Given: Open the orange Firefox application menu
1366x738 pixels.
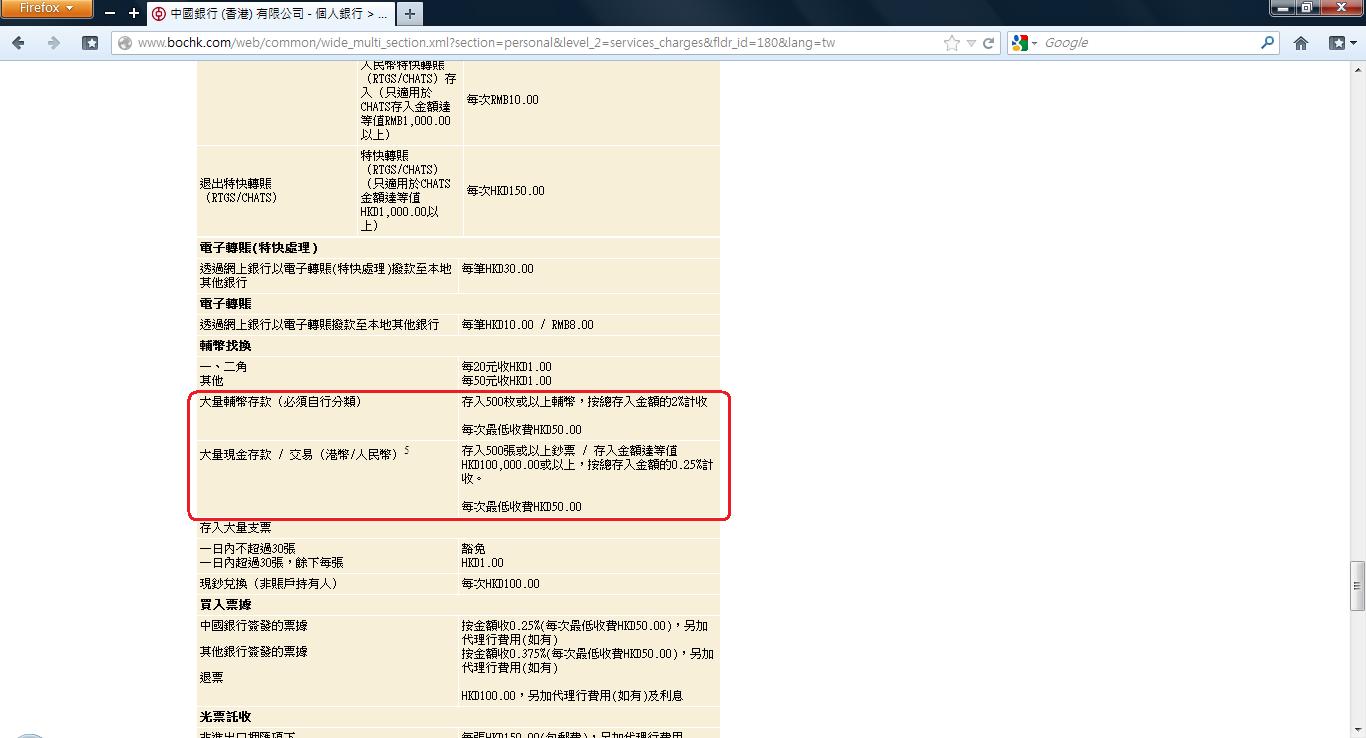Looking at the screenshot, I should pos(46,9).
